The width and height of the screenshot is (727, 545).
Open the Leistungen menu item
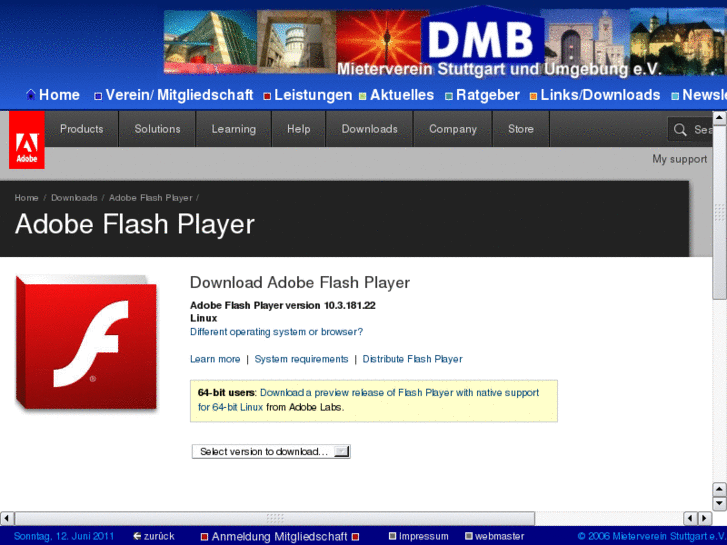click(313, 95)
